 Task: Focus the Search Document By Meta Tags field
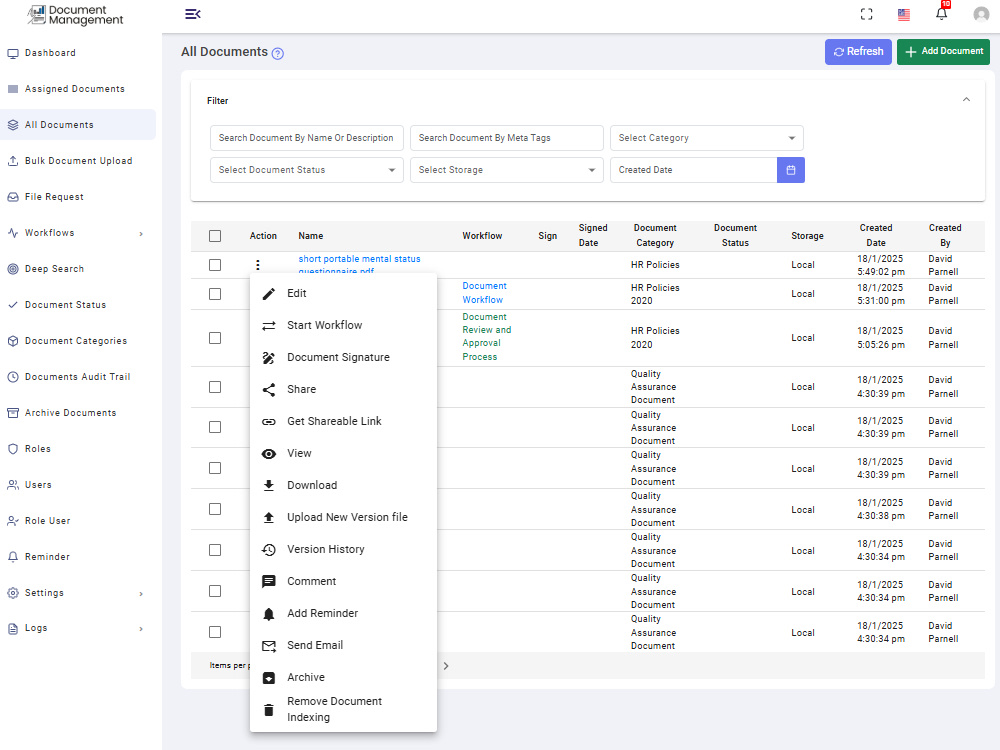506,138
